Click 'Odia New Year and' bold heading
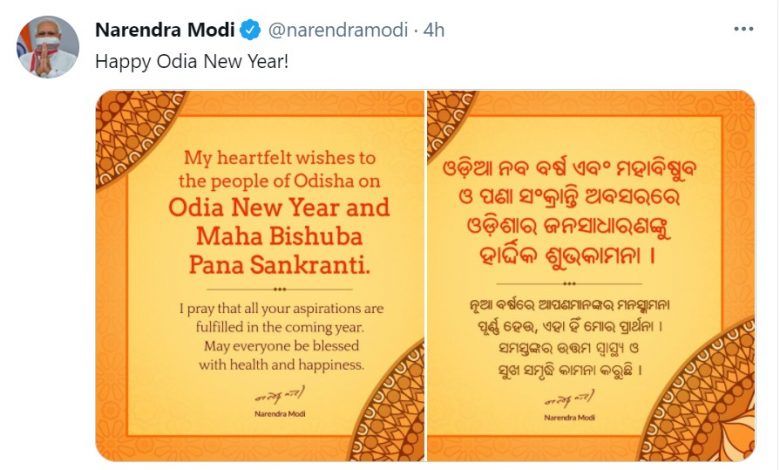Viewport: 780px width, 470px height. 279,207
